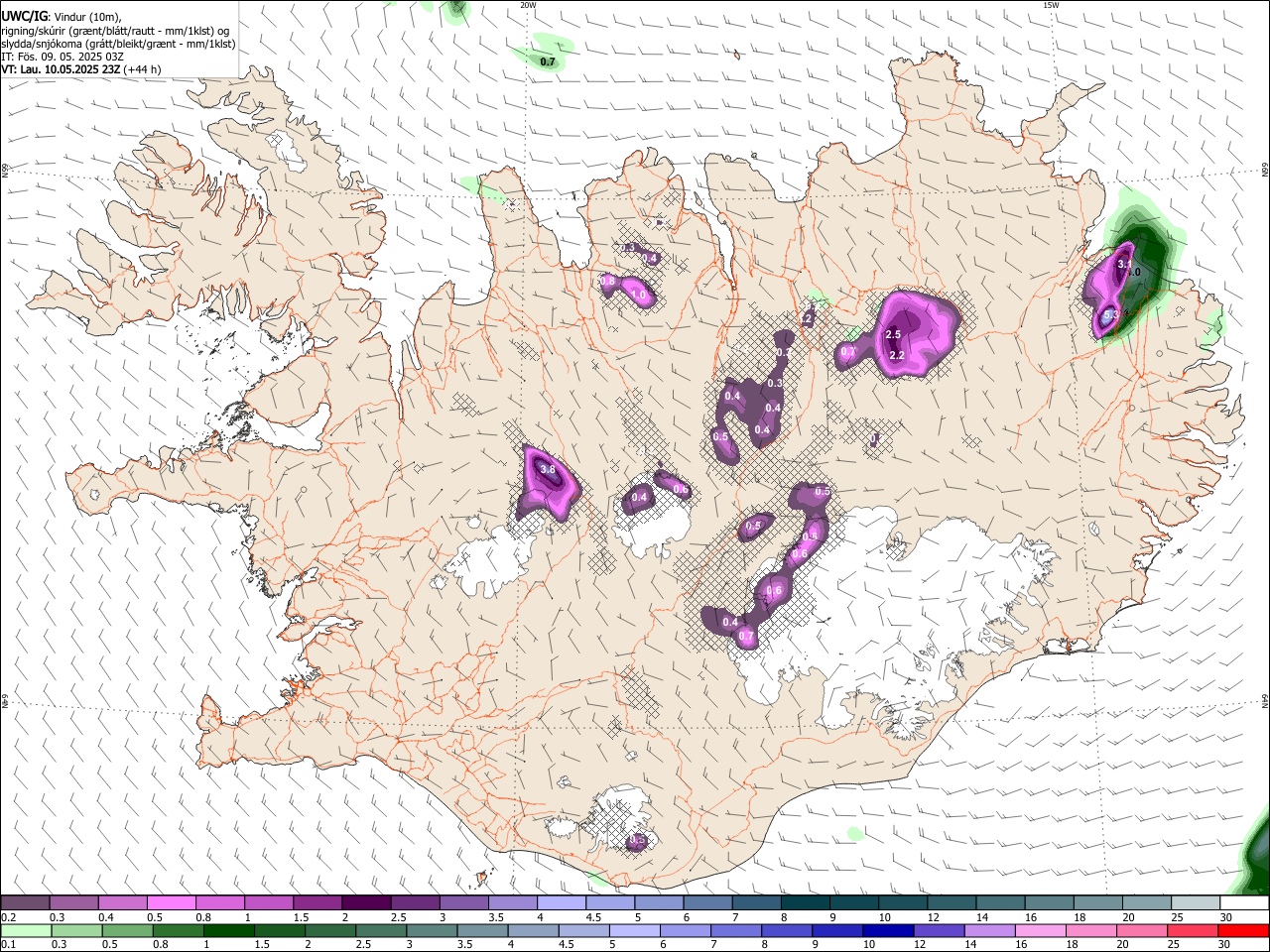The width and height of the screenshot is (1270, 952).
Task: Click 'VT: Lau. 10.05.2025 23Z (+44 h)' valid time
Action: (x=80, y=69)
